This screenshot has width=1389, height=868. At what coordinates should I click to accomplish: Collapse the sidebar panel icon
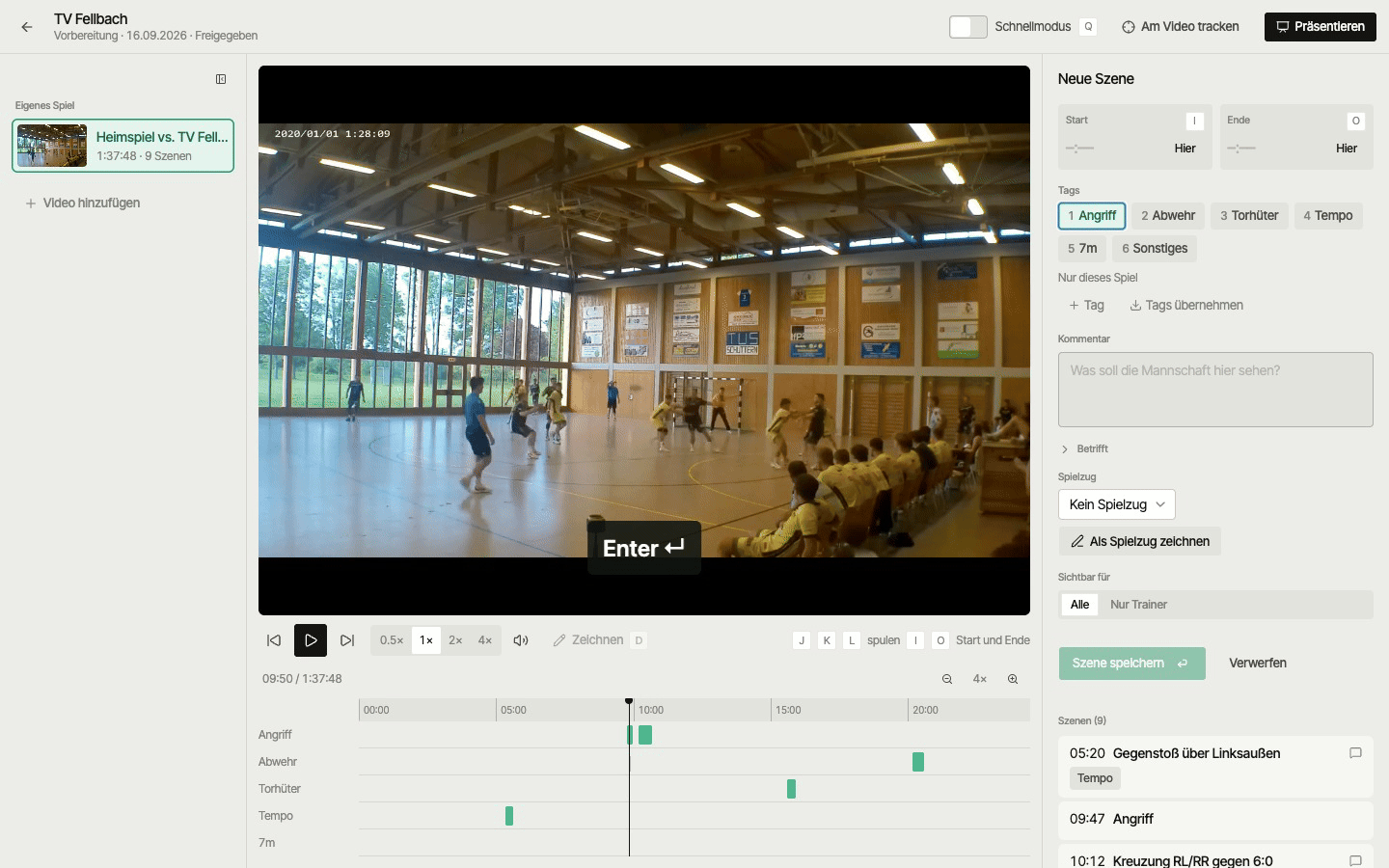tap(221, 79)
